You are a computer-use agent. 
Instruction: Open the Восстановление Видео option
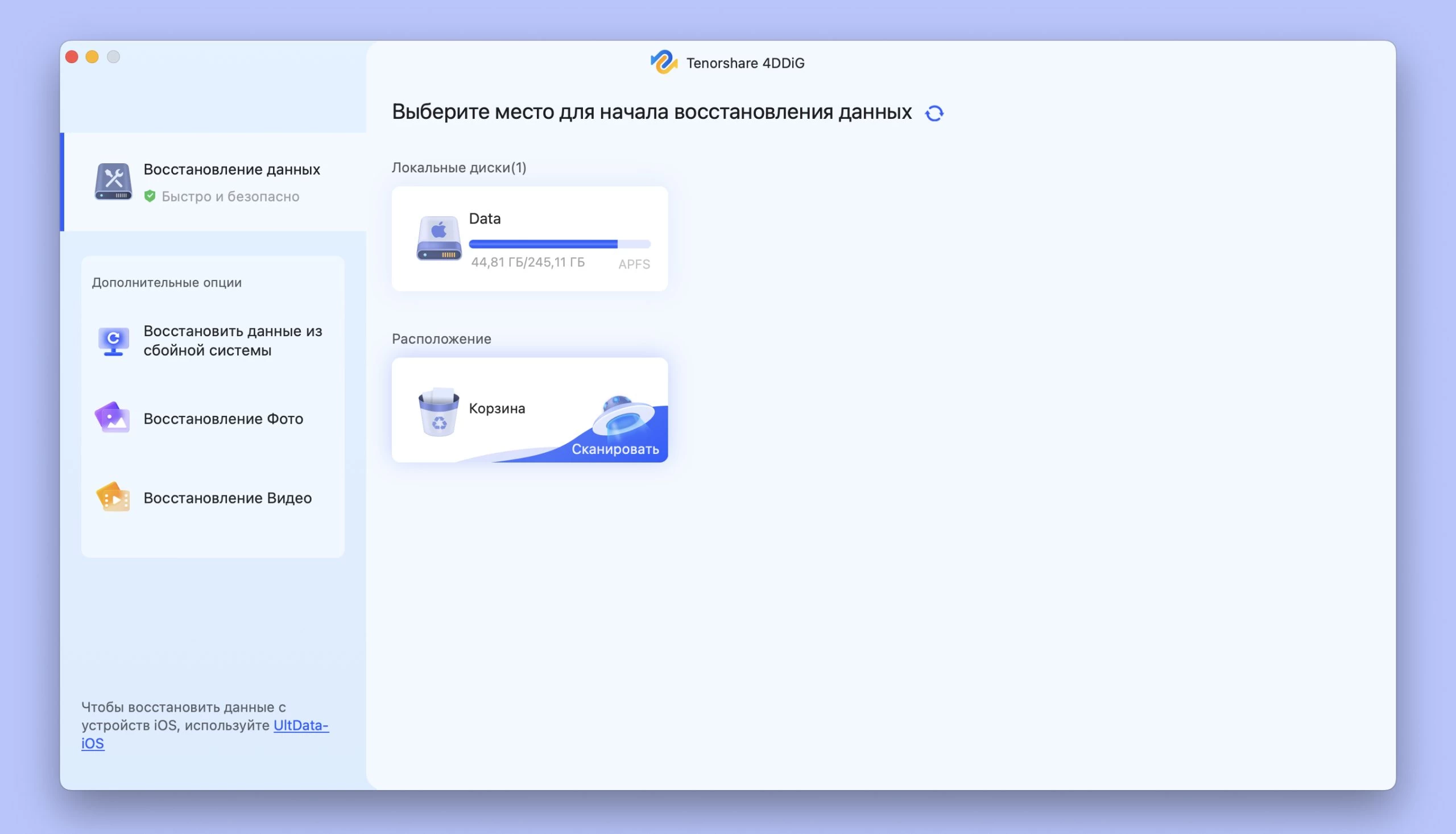tap(227, 498)
